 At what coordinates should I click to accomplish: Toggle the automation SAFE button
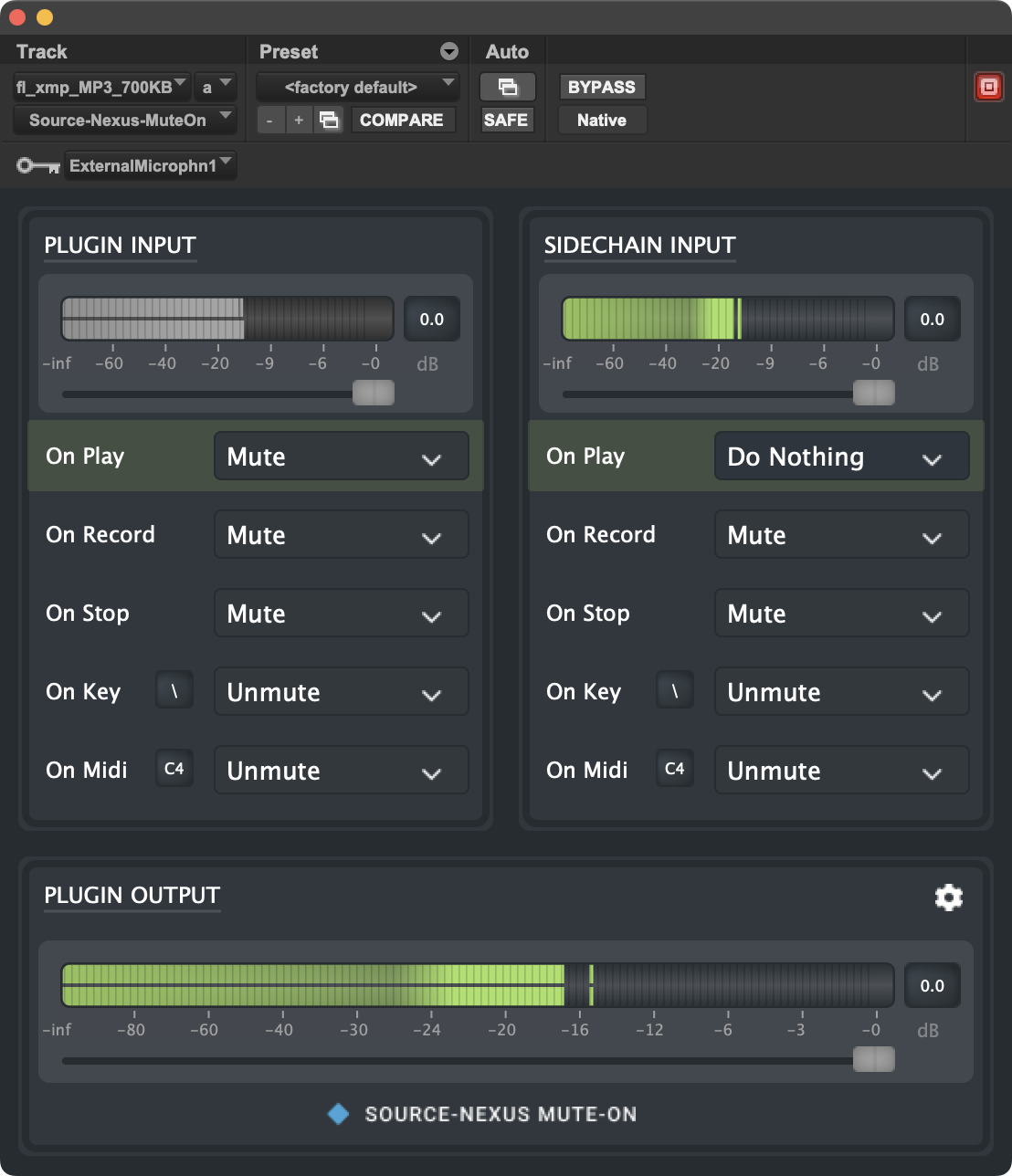tap(506, 121)
